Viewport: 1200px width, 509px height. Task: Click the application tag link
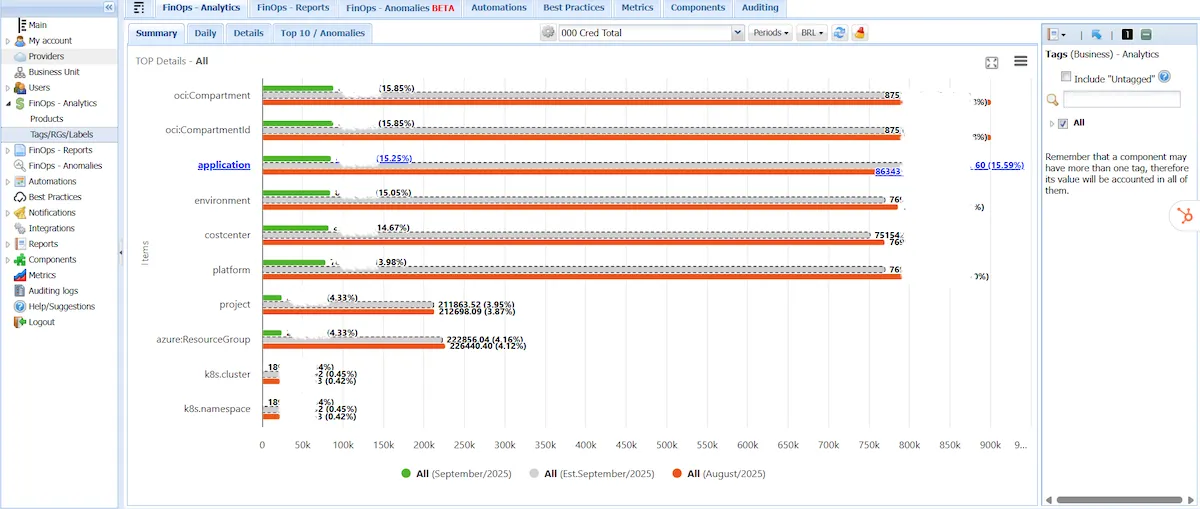tap(224, 165)
